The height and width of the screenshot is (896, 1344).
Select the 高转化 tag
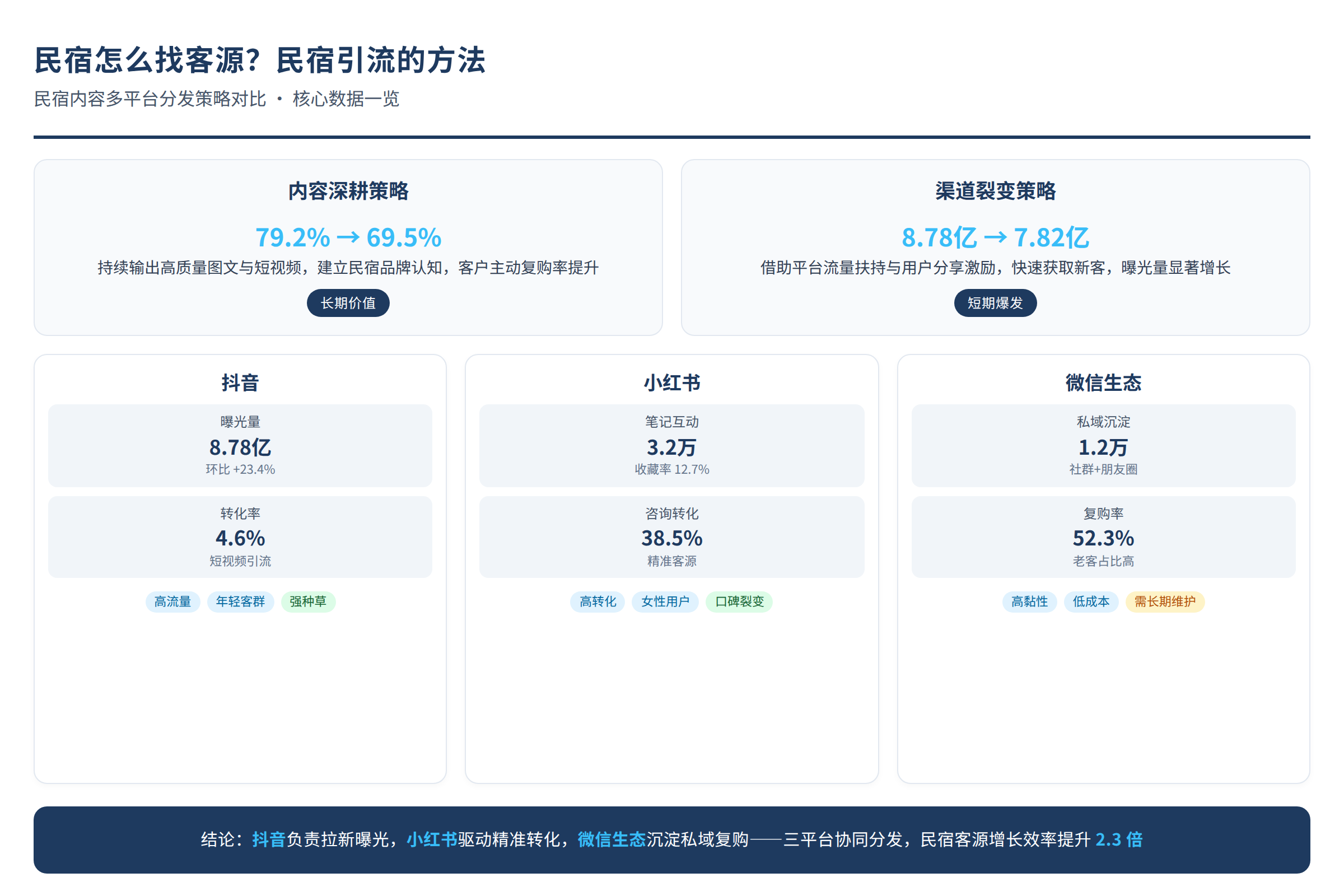point(598,601)
